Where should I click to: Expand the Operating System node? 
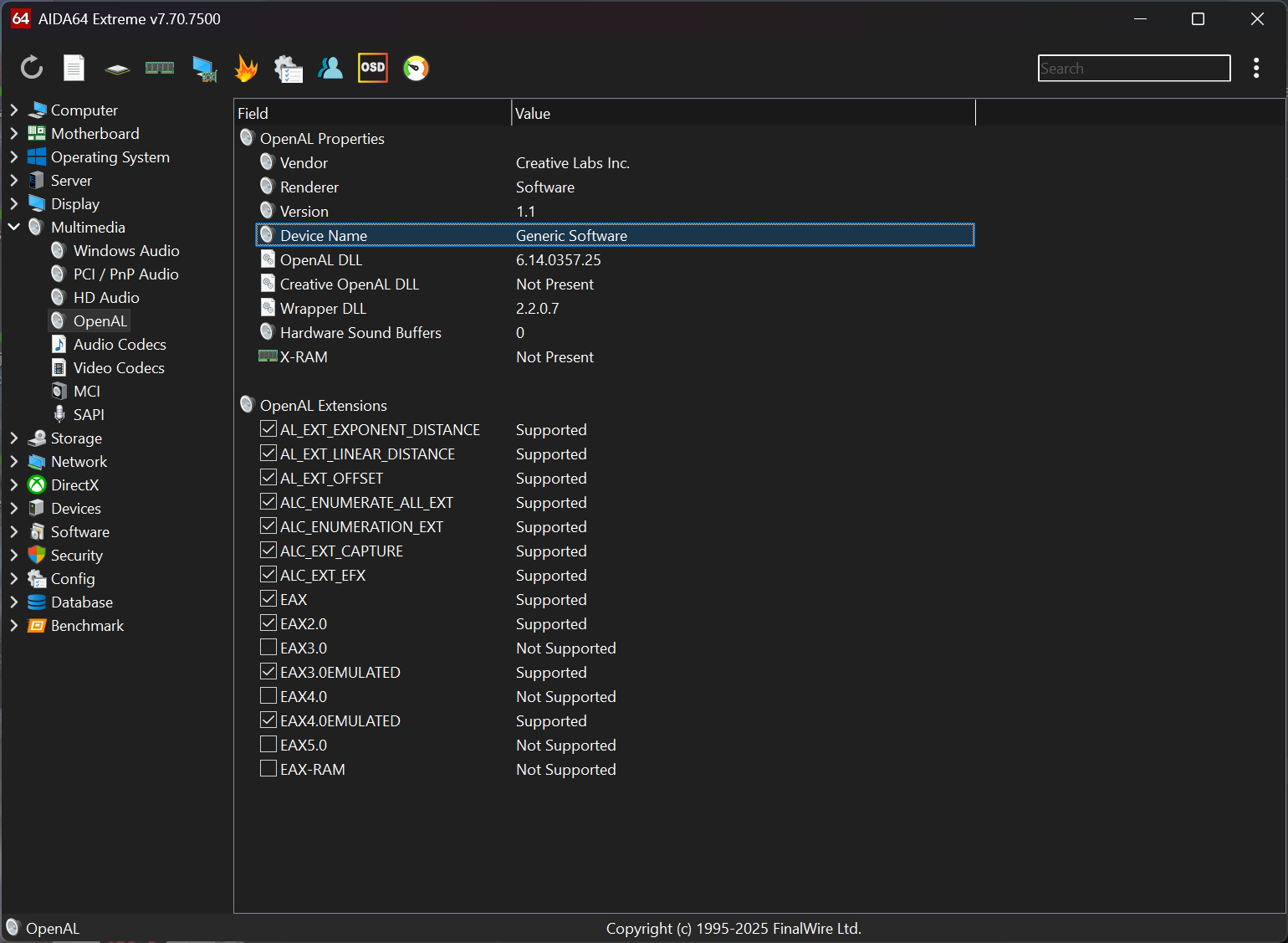coord(13,156)
